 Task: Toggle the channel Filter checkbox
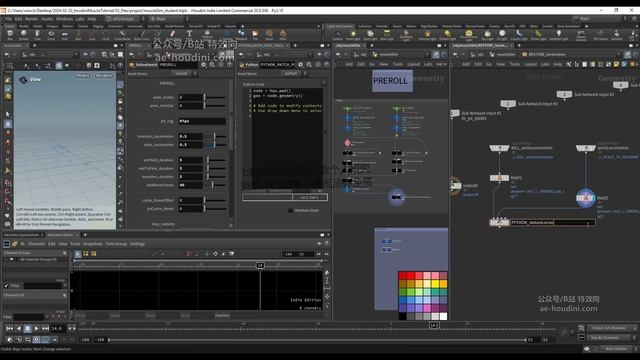(x=6, y=286)
